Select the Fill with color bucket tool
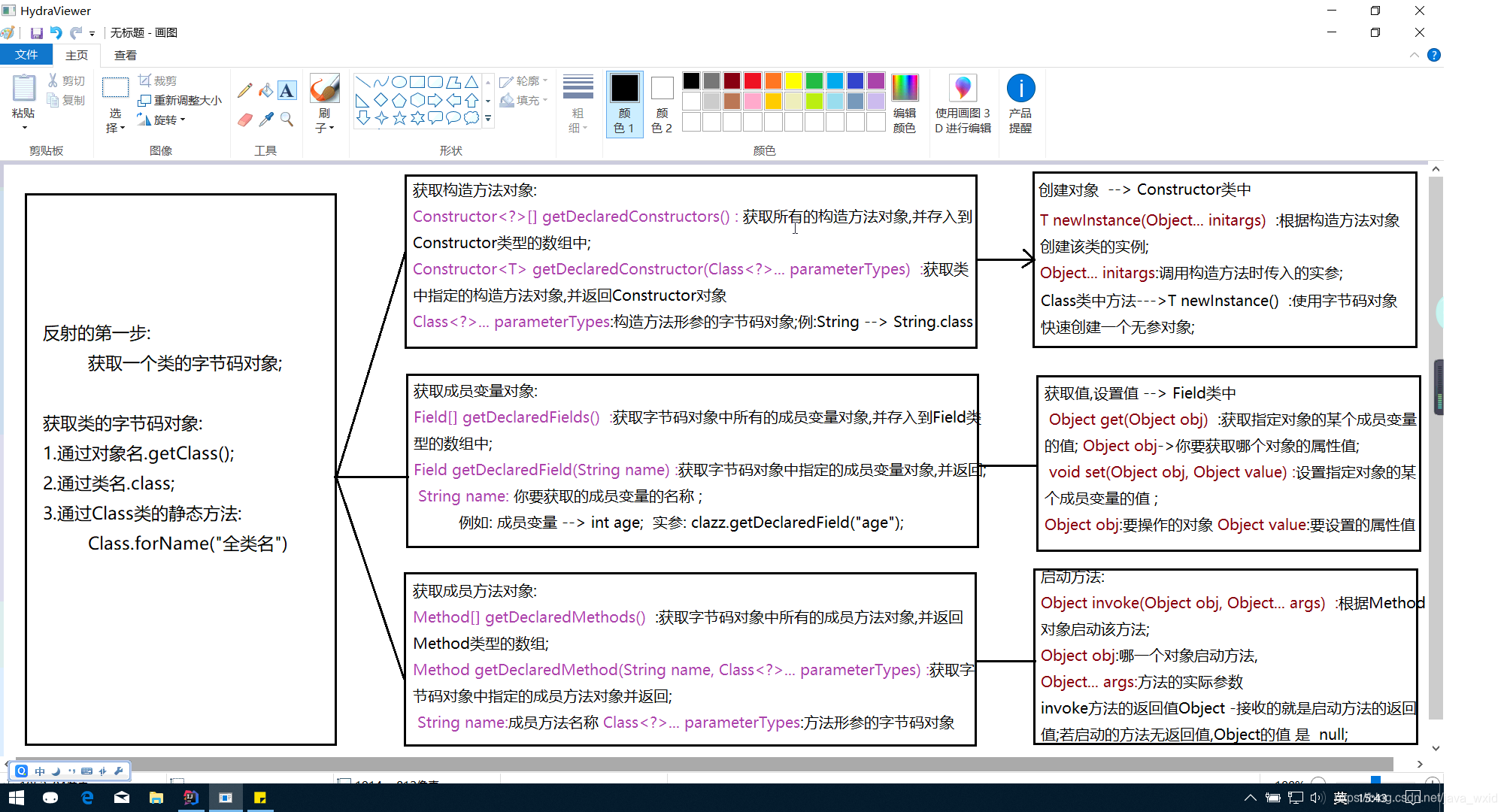Image resolution: width=1504 pixels, height=812 pixels. pyautogui.click(x=265, y=90)
